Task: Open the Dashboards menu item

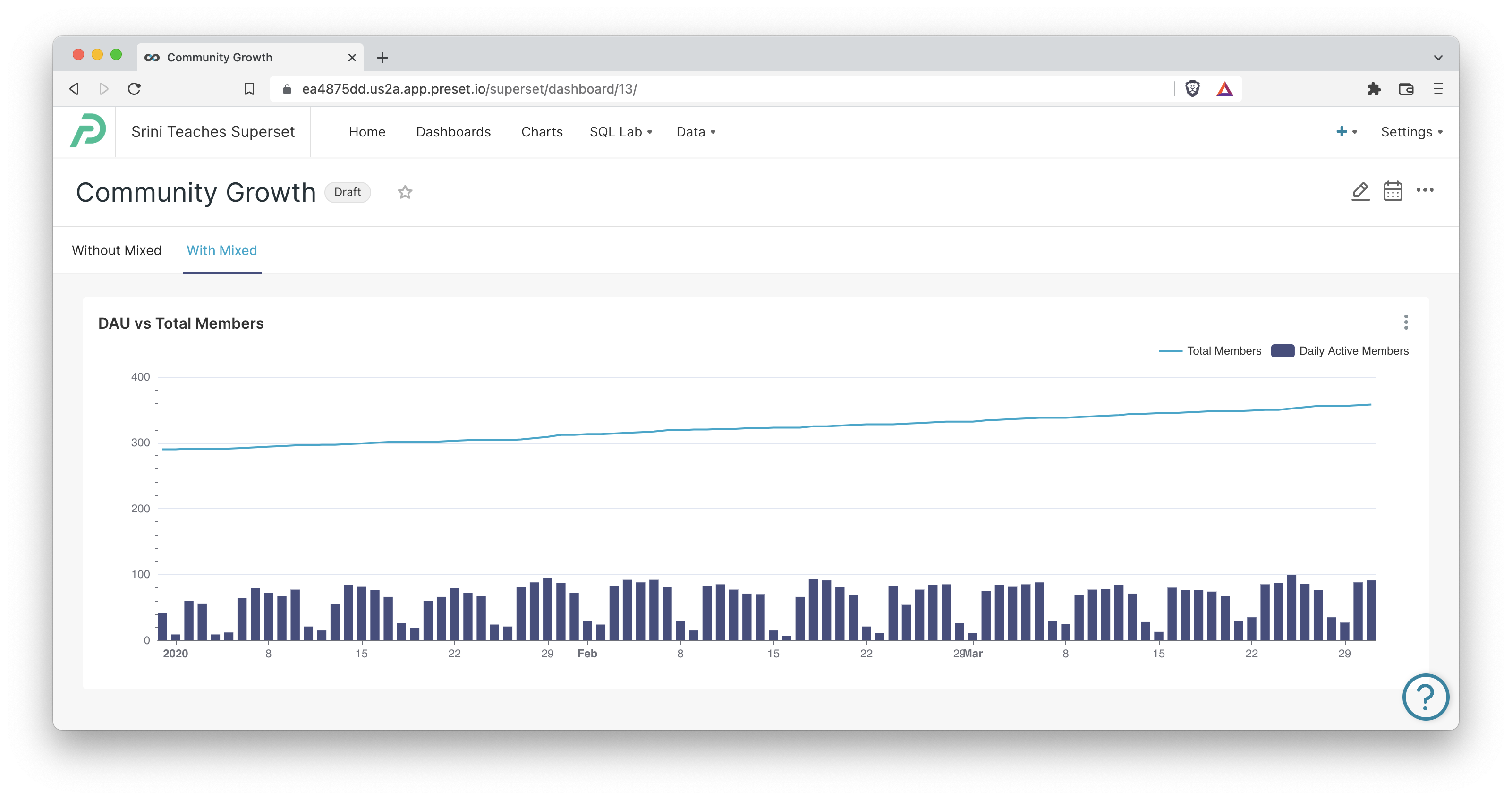Action: [453, 132]
